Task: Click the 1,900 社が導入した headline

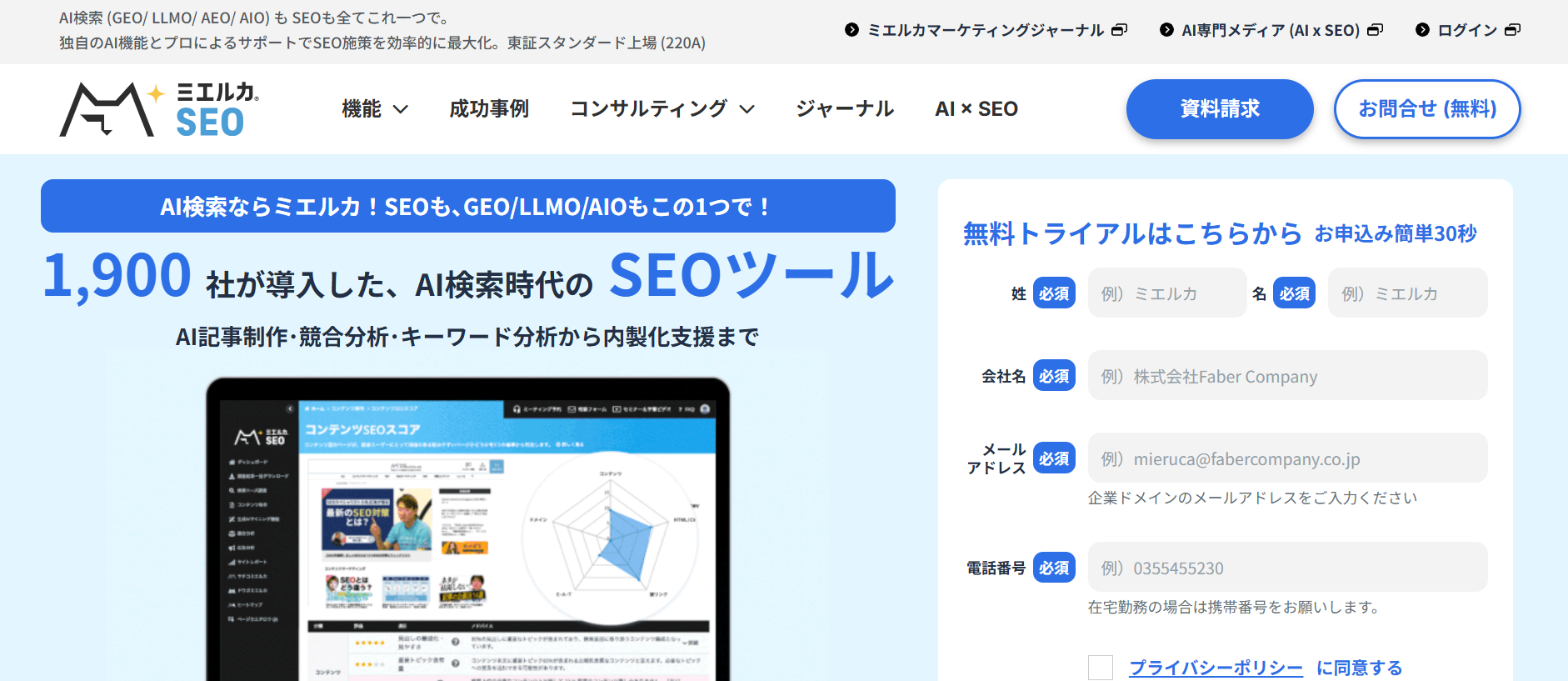Action: [468, 276]
